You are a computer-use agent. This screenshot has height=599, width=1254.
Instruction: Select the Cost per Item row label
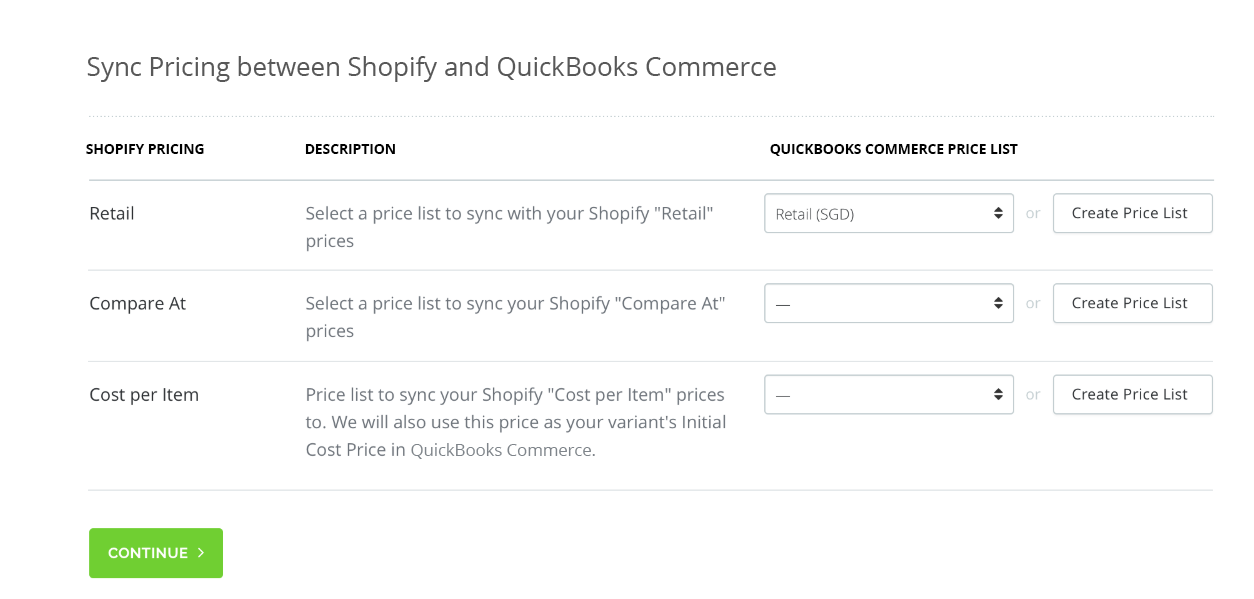click(x=144, y=394)
